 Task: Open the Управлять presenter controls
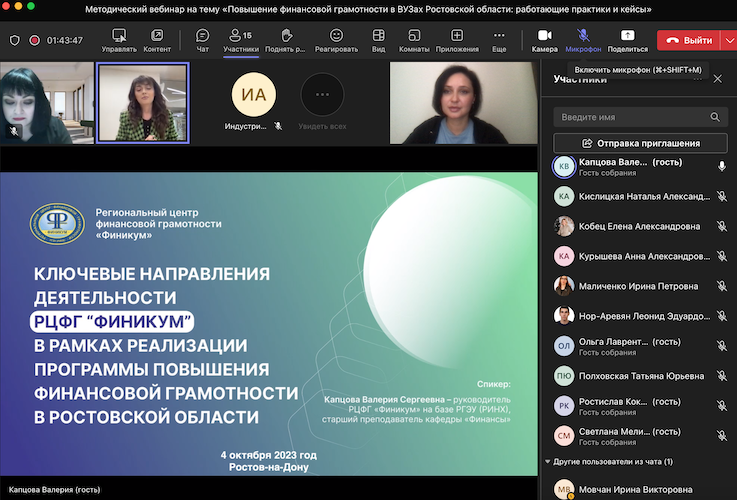tap(119, 40)
